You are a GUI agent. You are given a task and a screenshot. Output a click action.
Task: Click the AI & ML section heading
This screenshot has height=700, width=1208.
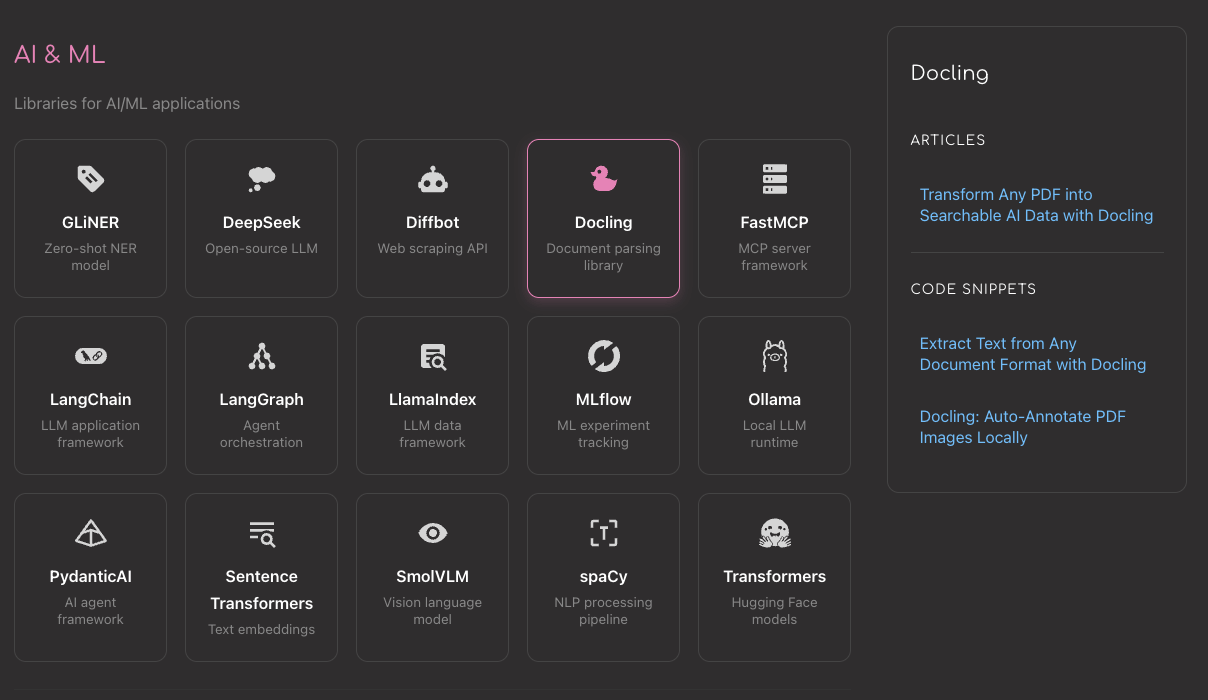[x=59, y=55]
